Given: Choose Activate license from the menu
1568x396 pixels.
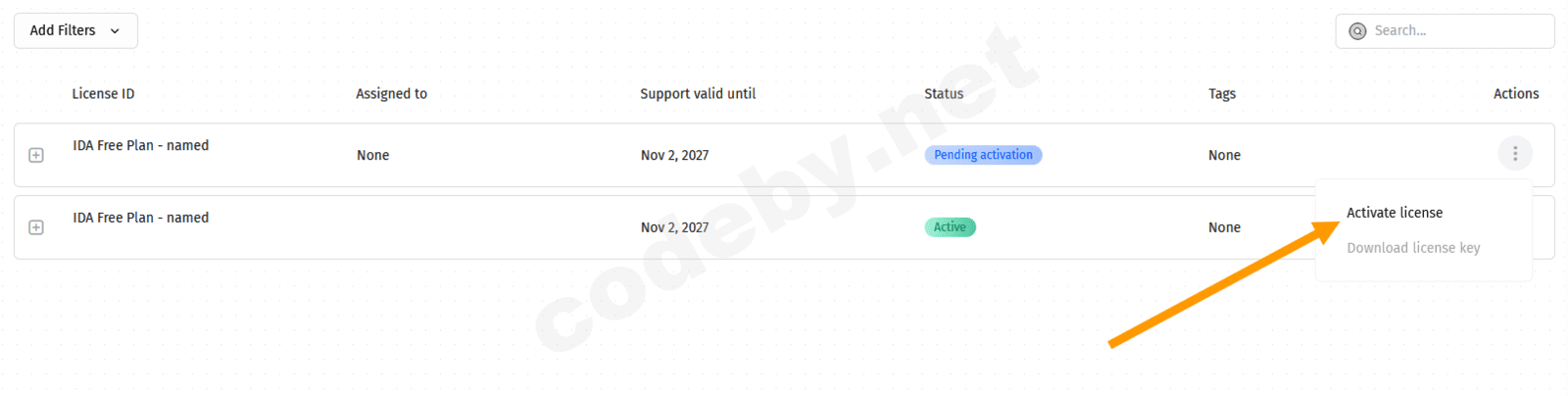Looking at the screenshot, I should click(1394, 213).
